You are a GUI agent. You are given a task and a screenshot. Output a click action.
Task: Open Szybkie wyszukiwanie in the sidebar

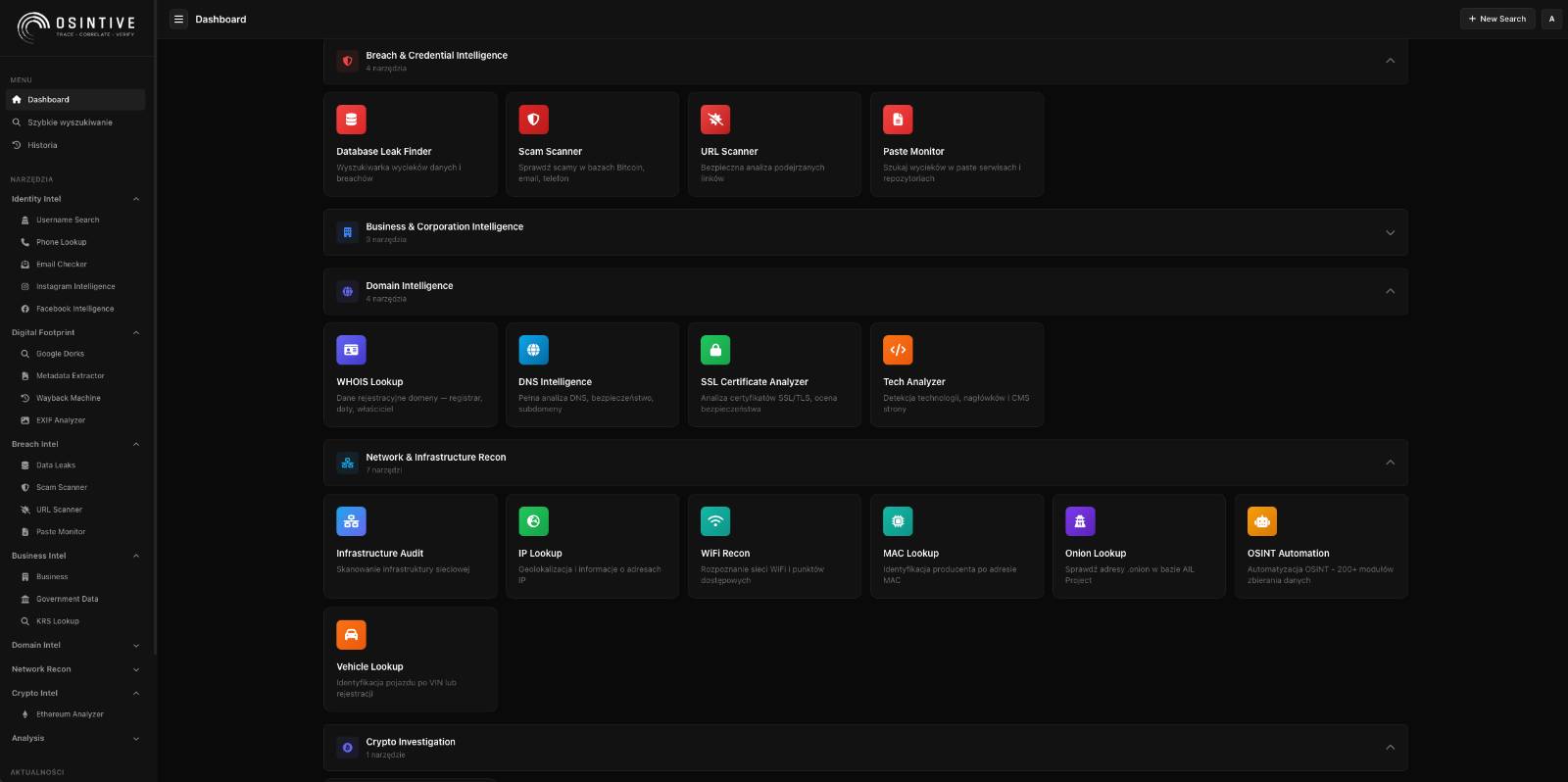click(75, 122)
